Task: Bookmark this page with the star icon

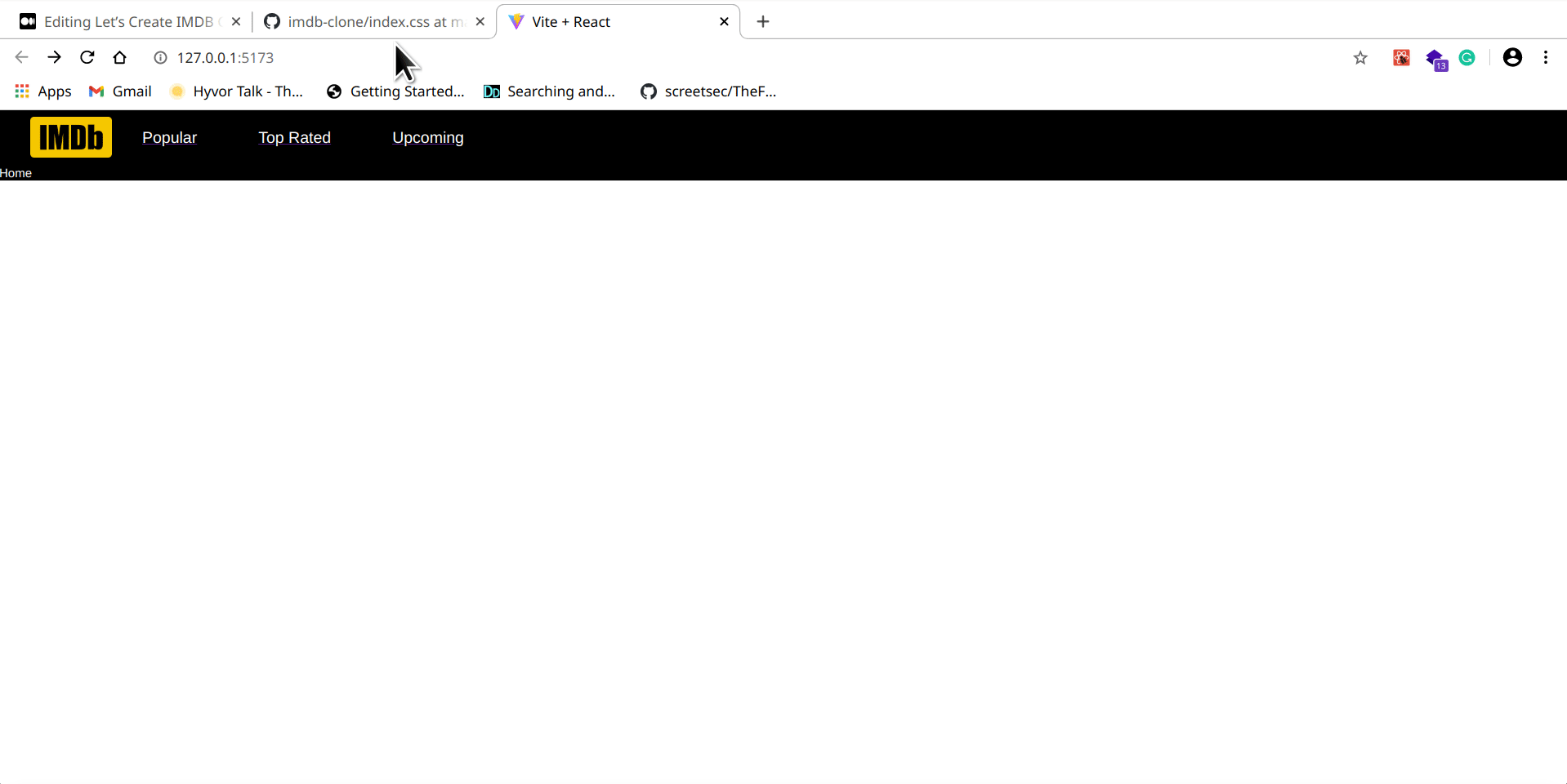Action: (1360, 58)
